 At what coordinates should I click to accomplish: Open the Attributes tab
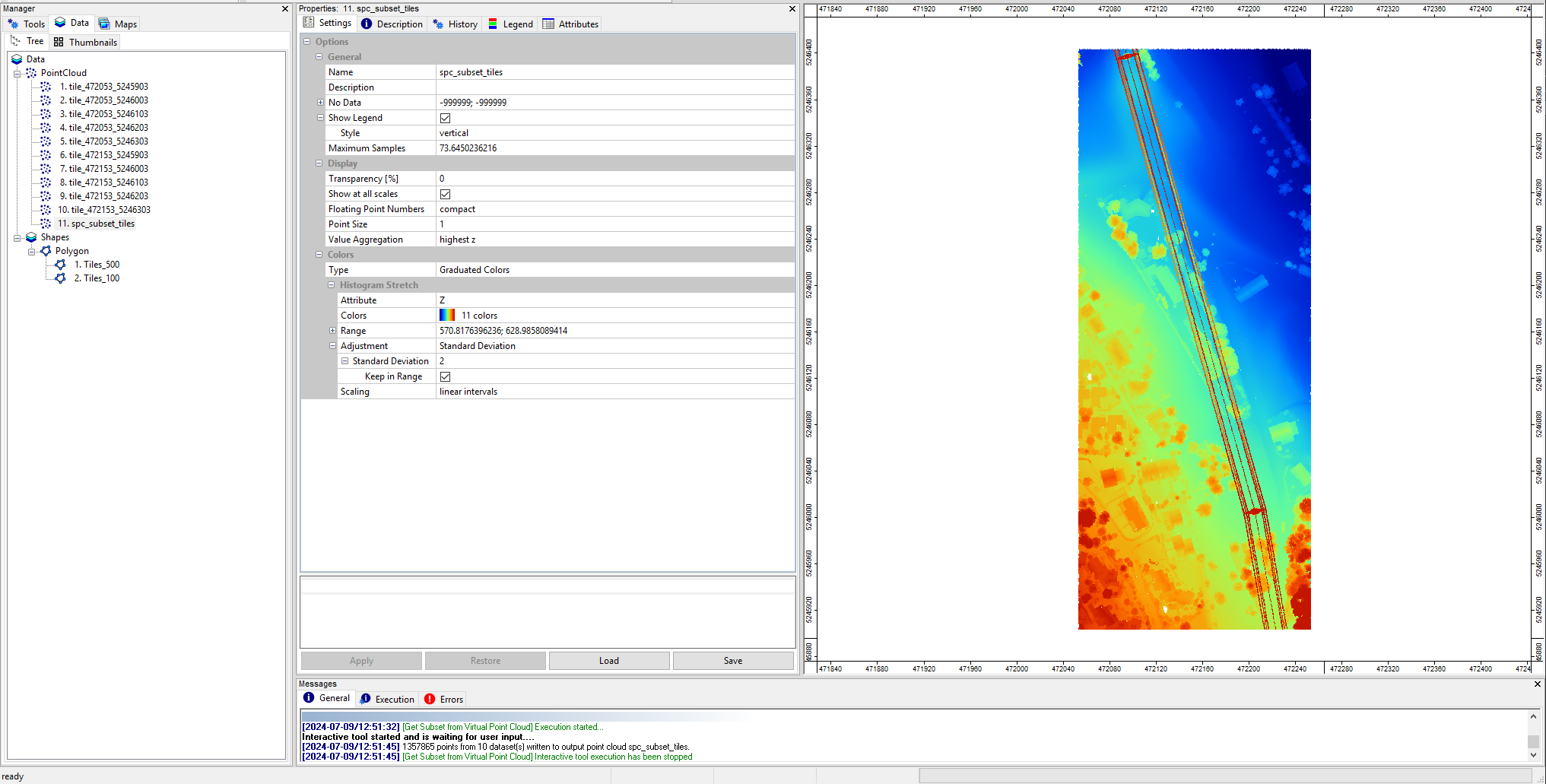570,24
